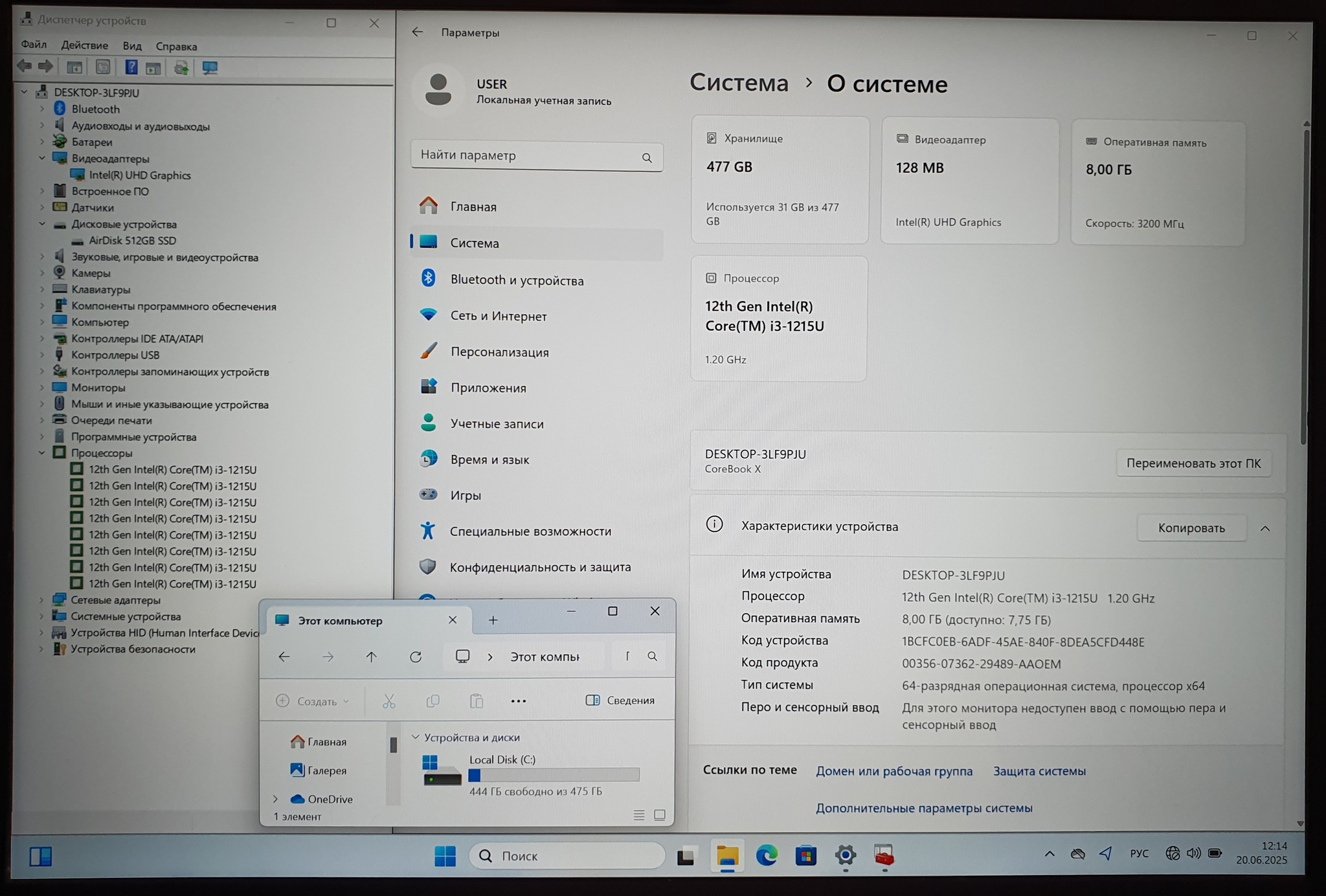Open the Защита системы link
Viewport: 1326px width, 896px height.
click(x=1039, y=771)
